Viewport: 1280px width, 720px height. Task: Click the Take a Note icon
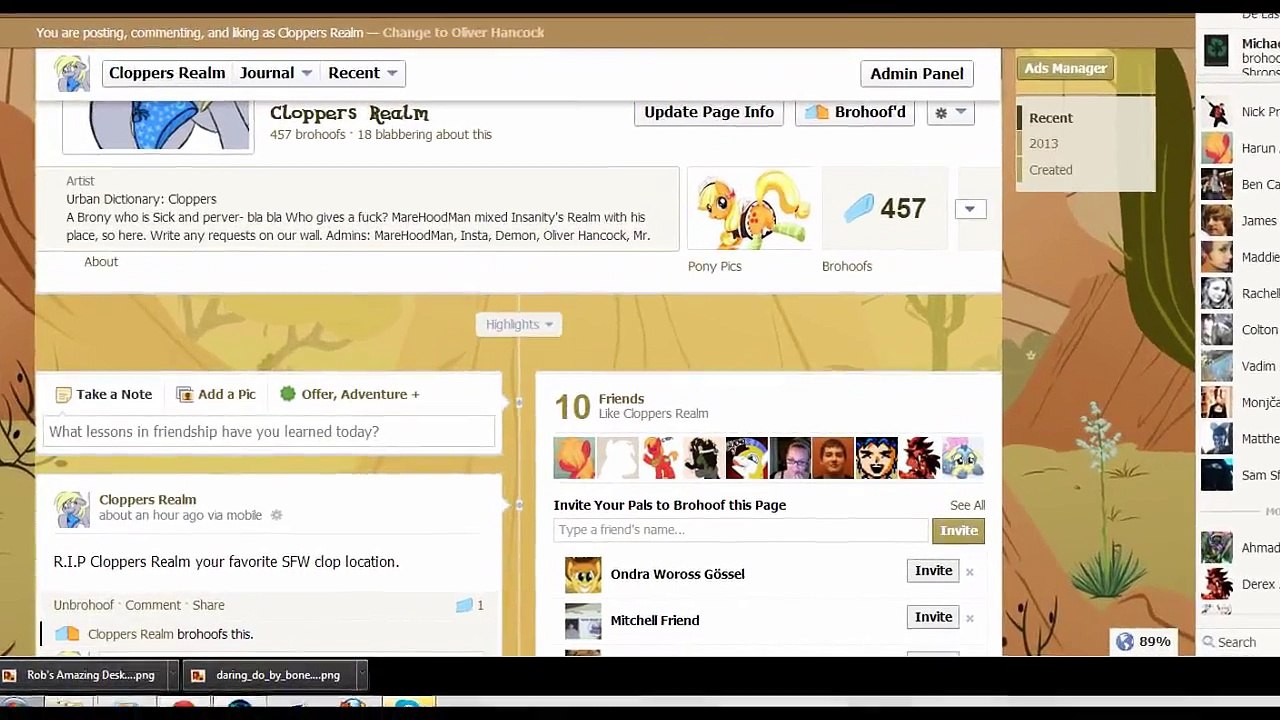(x=64, y=394)
